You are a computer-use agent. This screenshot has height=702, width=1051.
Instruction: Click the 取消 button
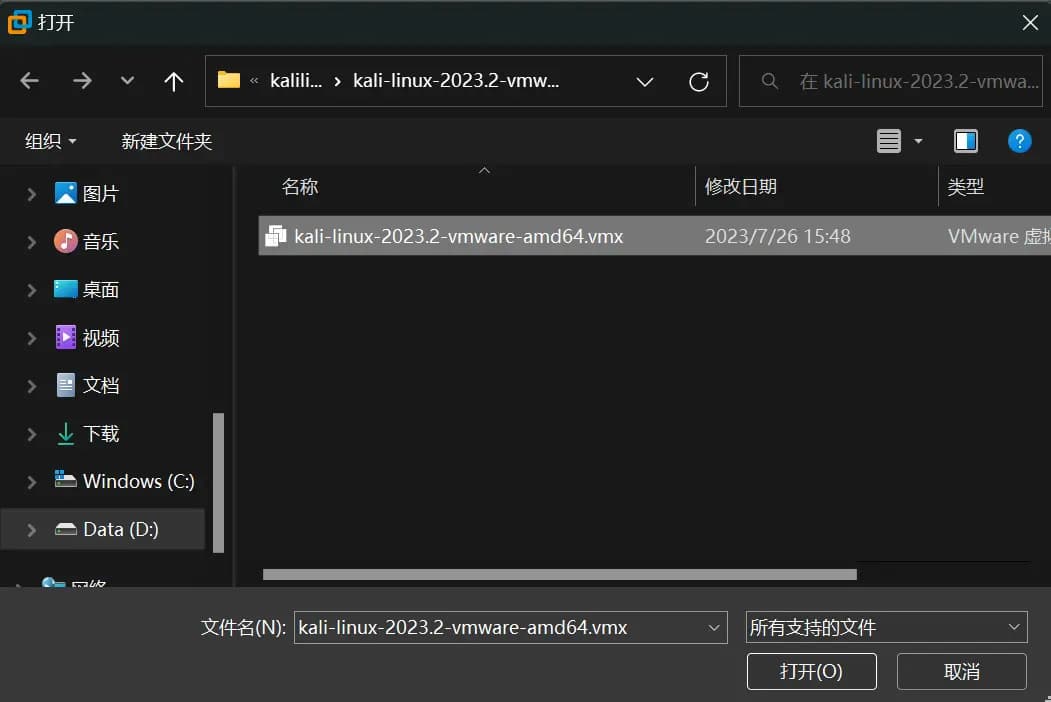tap(961, 671)
